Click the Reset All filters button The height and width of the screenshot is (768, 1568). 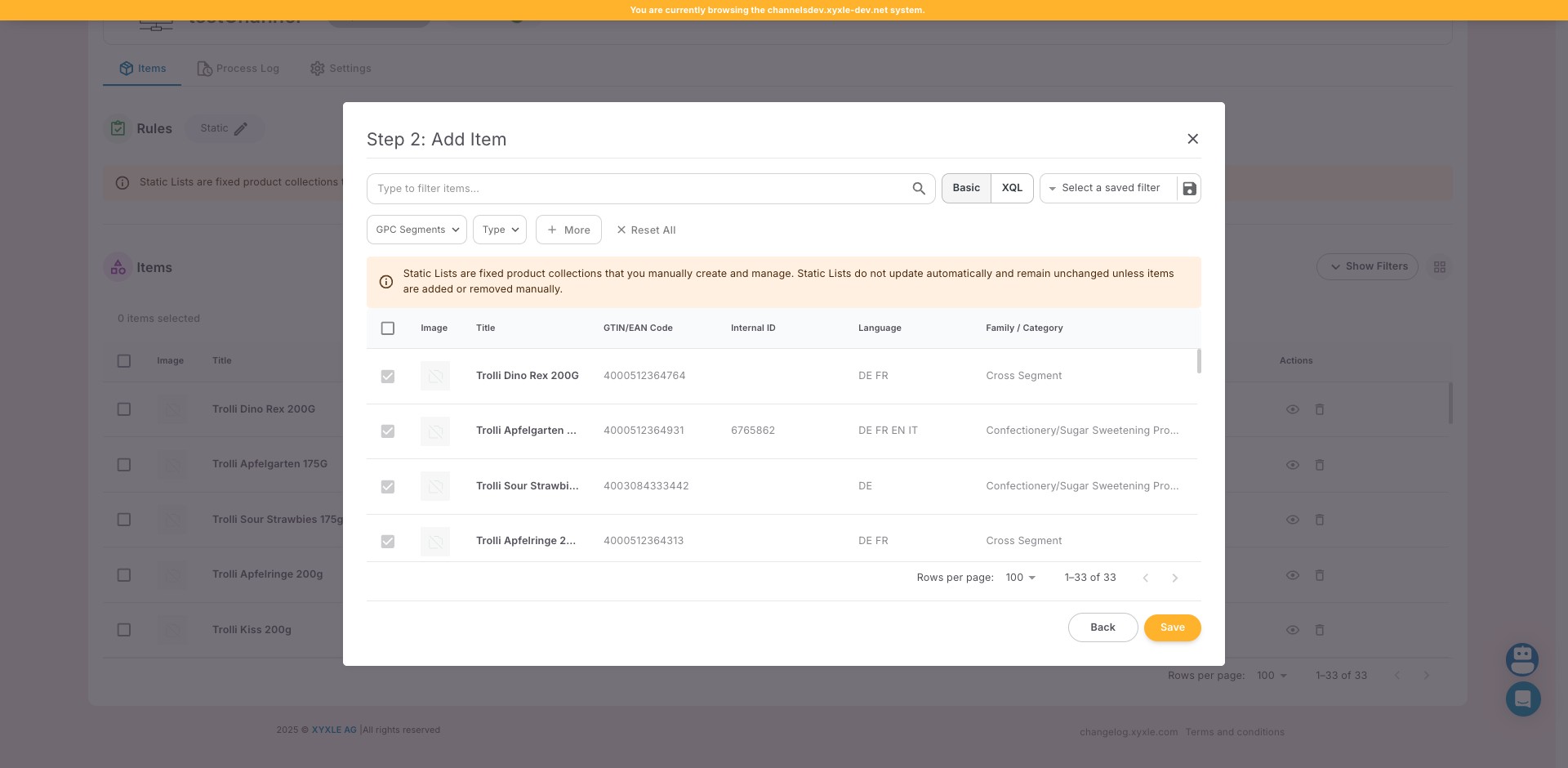(646, 230)
